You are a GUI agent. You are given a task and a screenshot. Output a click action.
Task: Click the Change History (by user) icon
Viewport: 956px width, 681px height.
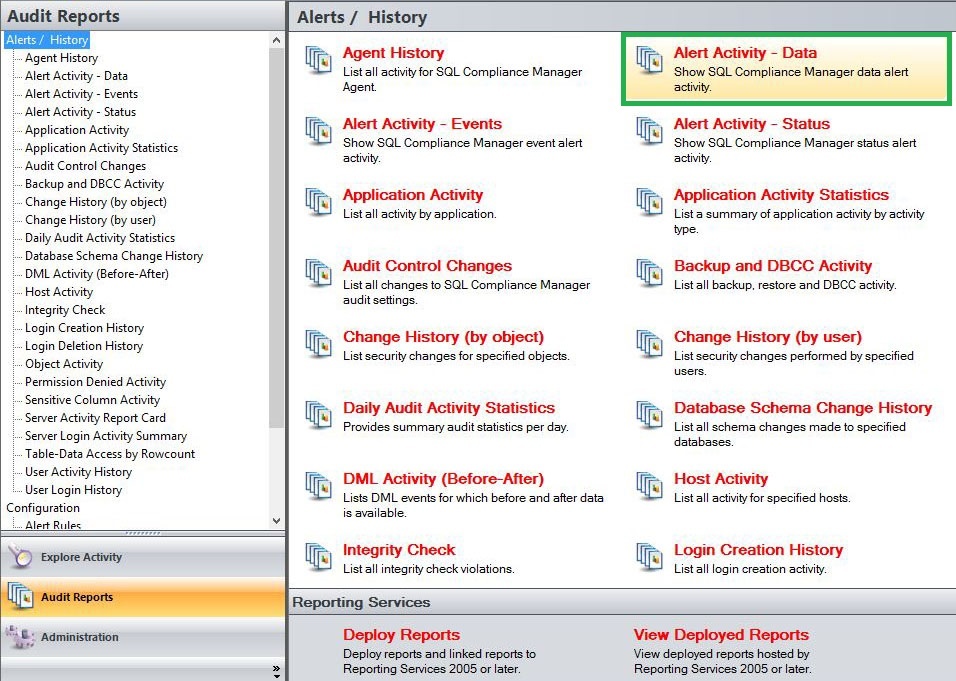point(650,343)
